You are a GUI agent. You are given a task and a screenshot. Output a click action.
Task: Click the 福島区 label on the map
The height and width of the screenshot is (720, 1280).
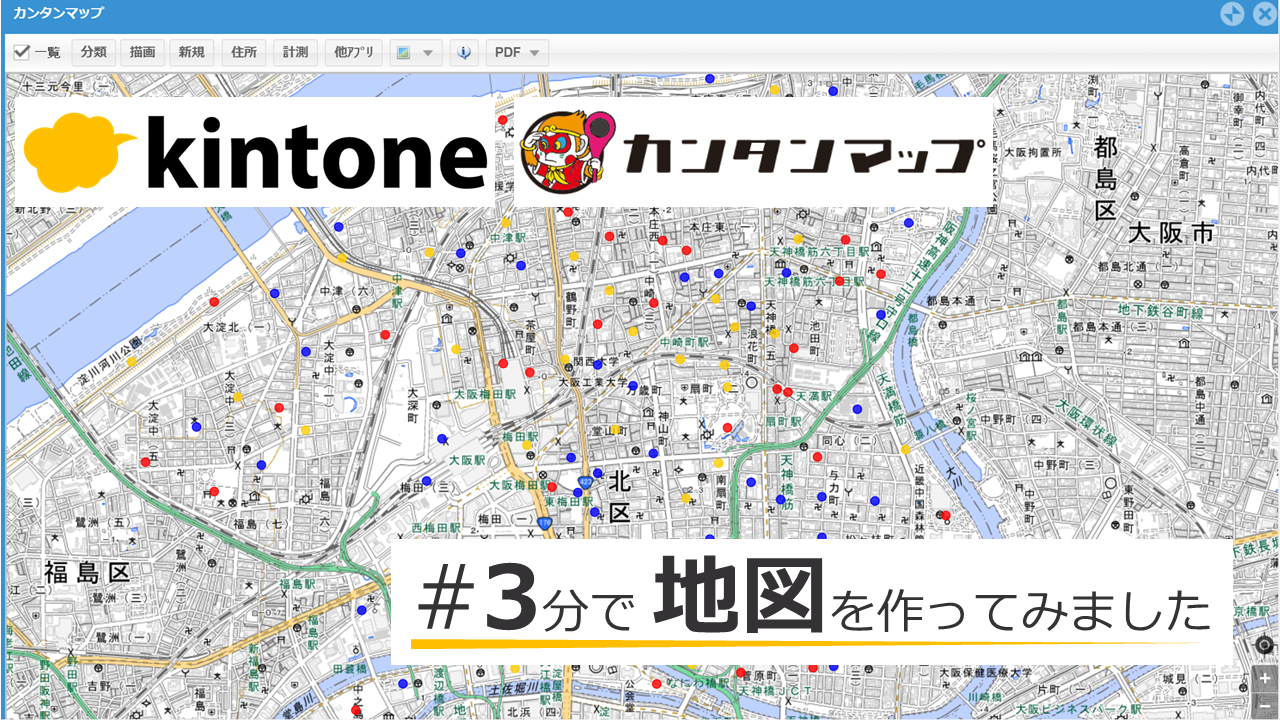pos(87,573)
